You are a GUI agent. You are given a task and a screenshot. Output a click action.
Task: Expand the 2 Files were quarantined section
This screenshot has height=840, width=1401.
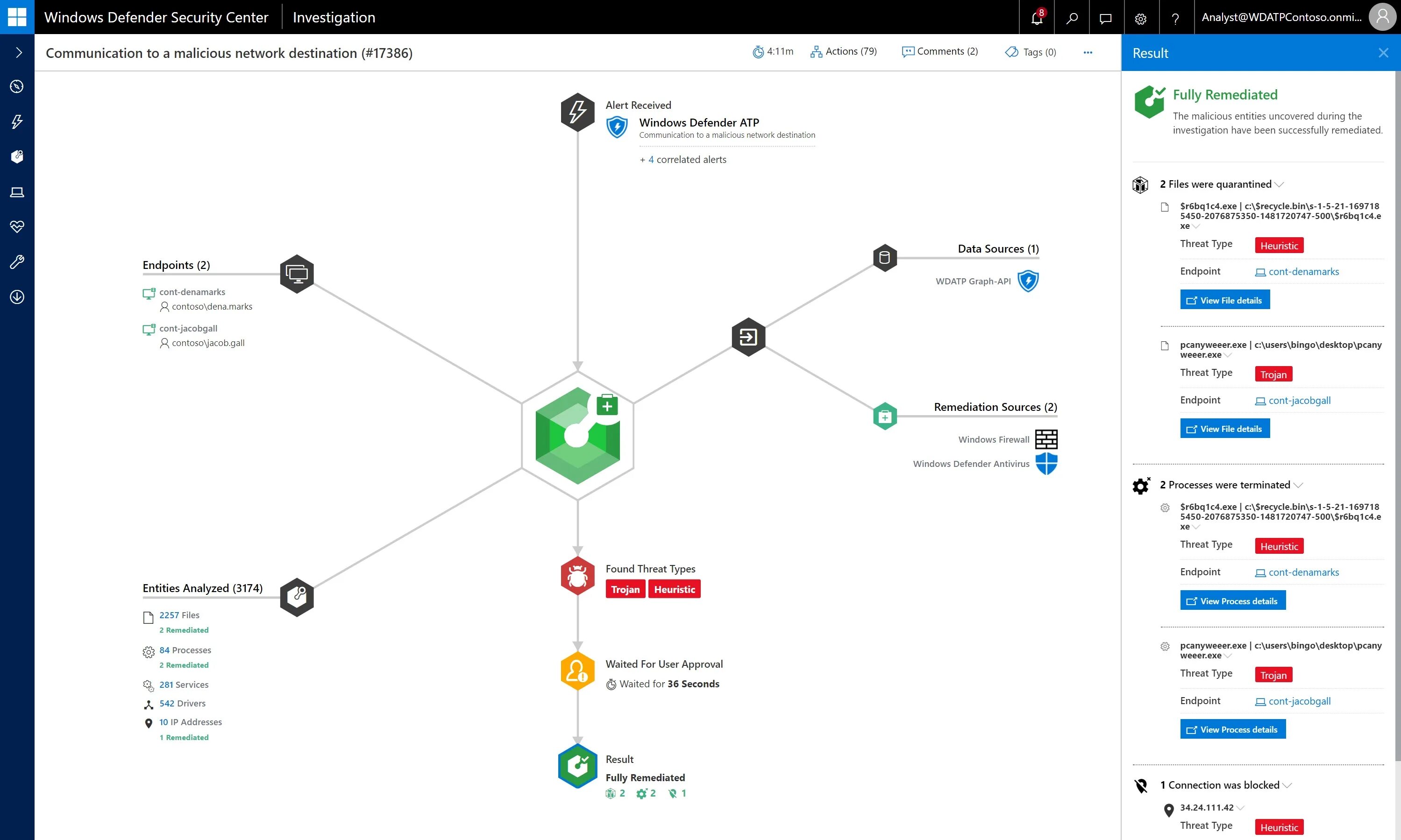(1280, 184)
